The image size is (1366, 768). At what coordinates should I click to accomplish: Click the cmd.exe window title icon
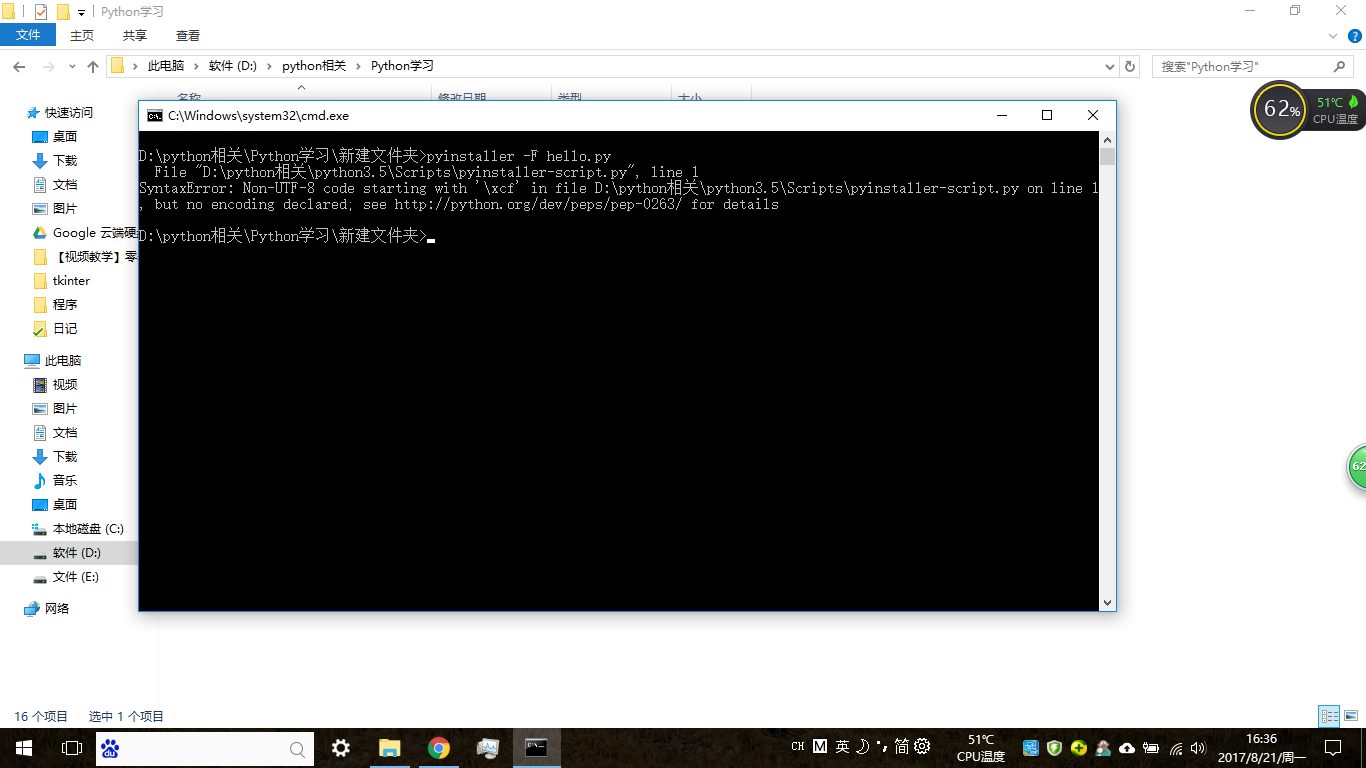coord(154,116)
